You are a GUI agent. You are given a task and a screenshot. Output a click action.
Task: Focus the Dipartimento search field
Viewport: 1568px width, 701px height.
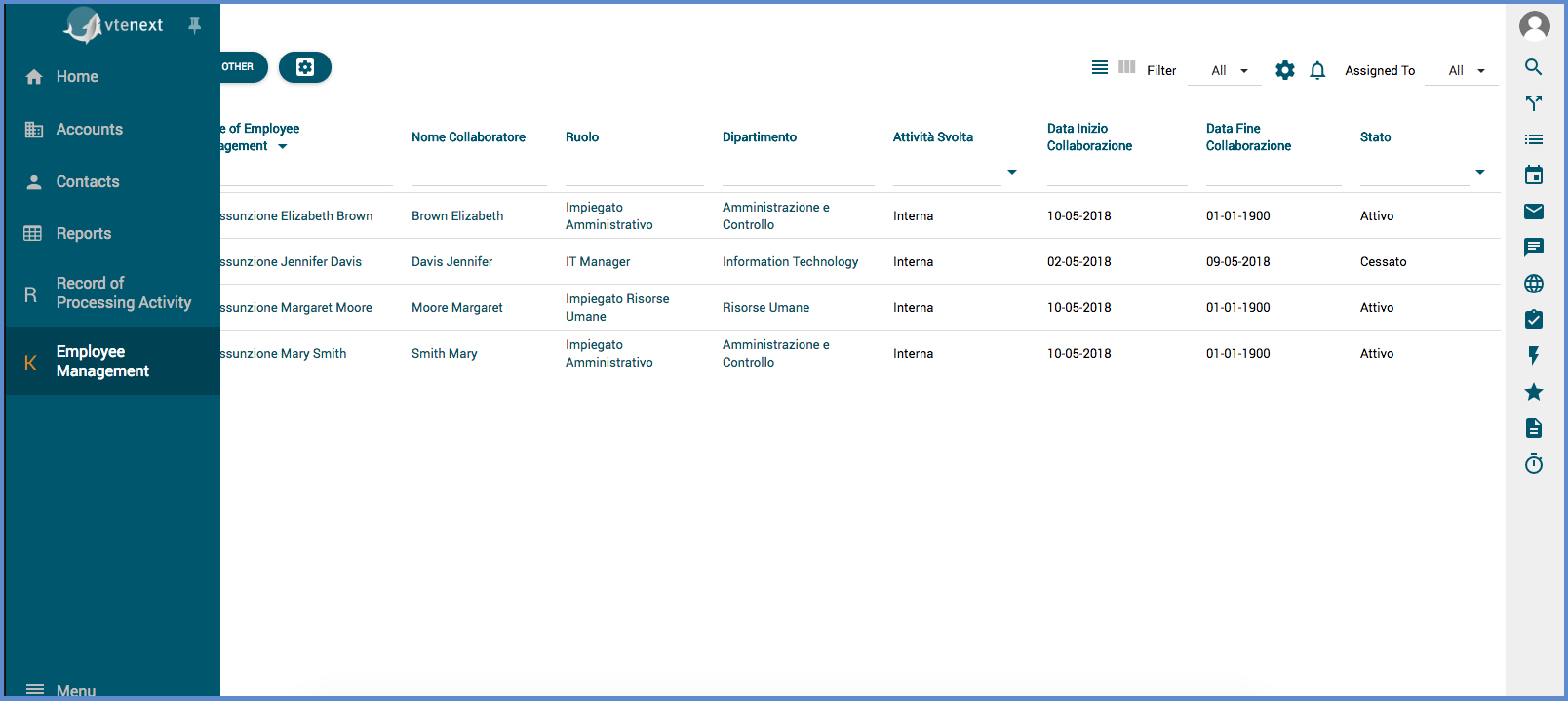coord(799,173)
